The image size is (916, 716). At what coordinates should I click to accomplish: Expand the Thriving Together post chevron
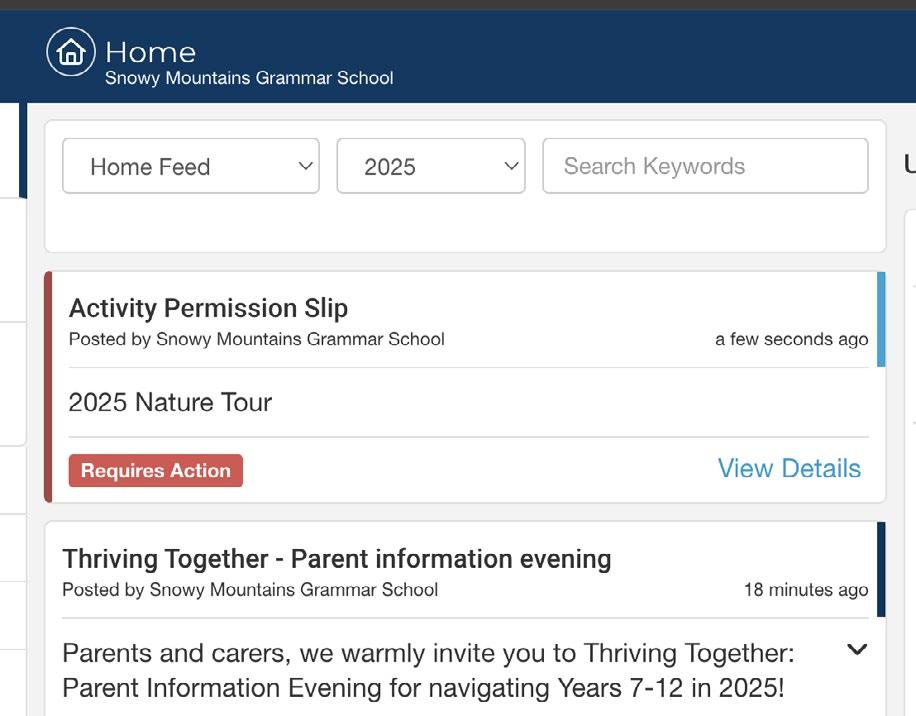(x=857, y=650)
